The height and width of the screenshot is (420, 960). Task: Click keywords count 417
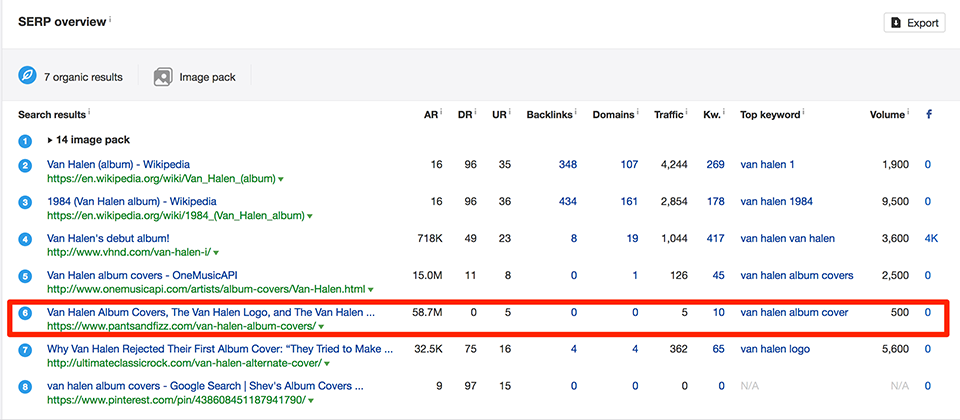(715, 238)
